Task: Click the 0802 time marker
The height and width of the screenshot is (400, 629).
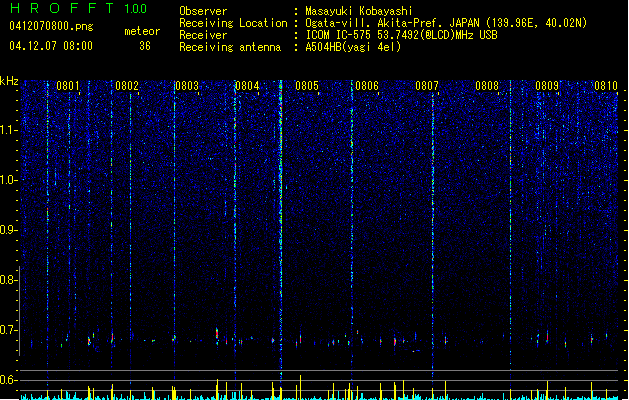Action: [x=127, y=86]
